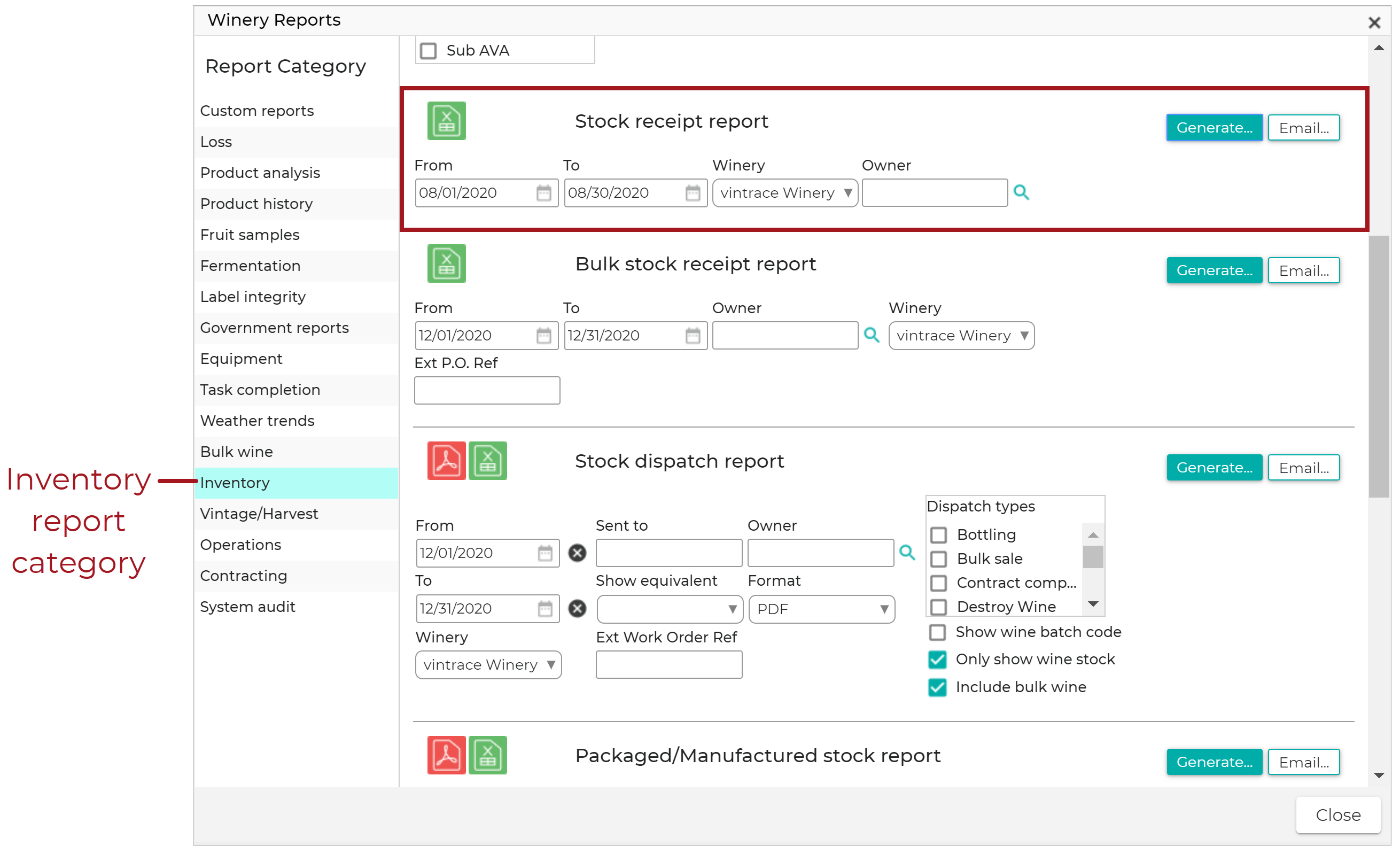Select Product analysis category
The width and height of the screenshot is (1400, 853).
[297, 173]
